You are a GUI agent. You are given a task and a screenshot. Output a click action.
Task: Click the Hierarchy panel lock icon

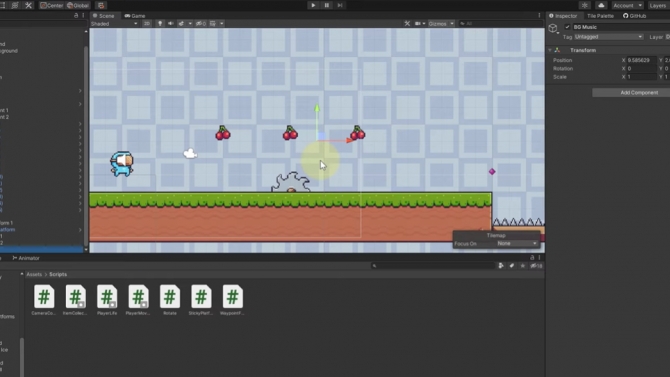pyautogui.click(x=76, y=15)
